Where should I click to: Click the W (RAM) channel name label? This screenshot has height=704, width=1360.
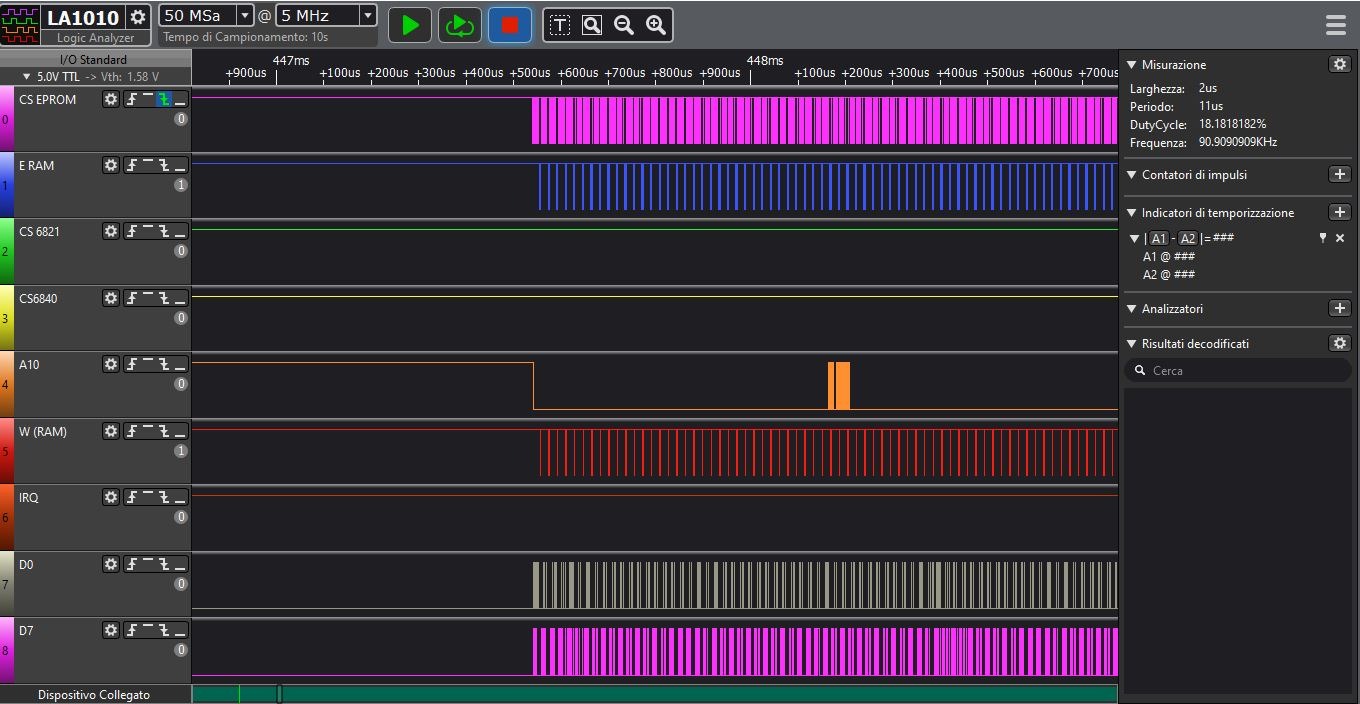pos(43,431)
